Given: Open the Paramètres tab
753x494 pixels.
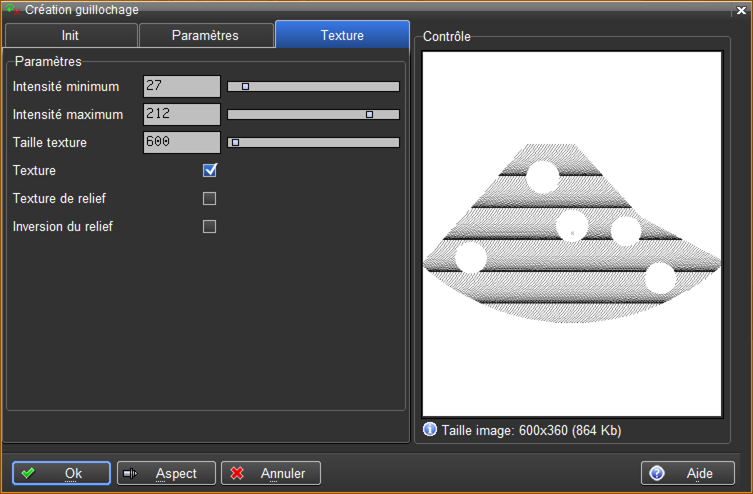Looking at the screenshot, I should coord(206,36).
